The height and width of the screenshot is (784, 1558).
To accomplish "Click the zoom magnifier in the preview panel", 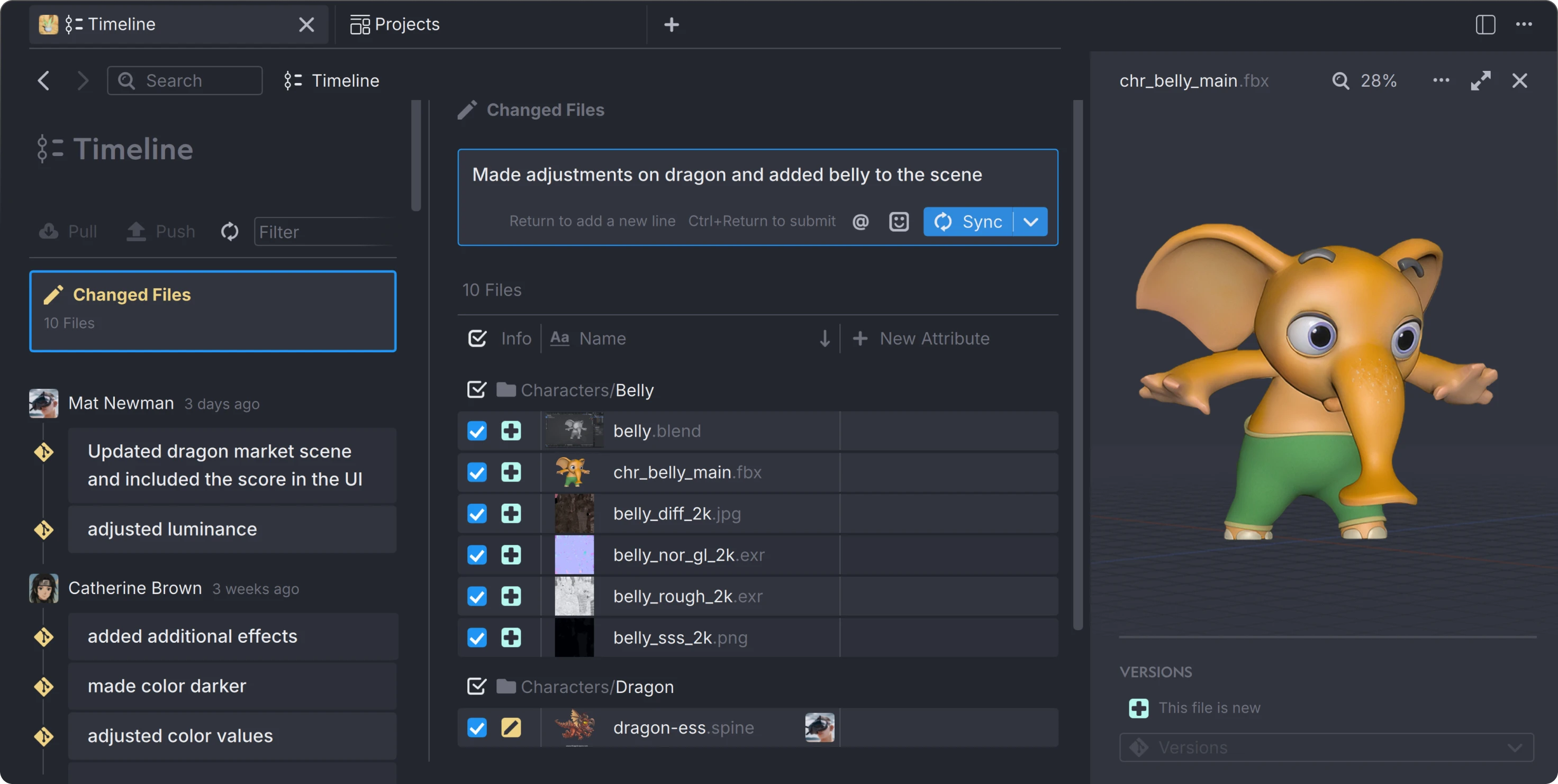I will coord(1341,80).
